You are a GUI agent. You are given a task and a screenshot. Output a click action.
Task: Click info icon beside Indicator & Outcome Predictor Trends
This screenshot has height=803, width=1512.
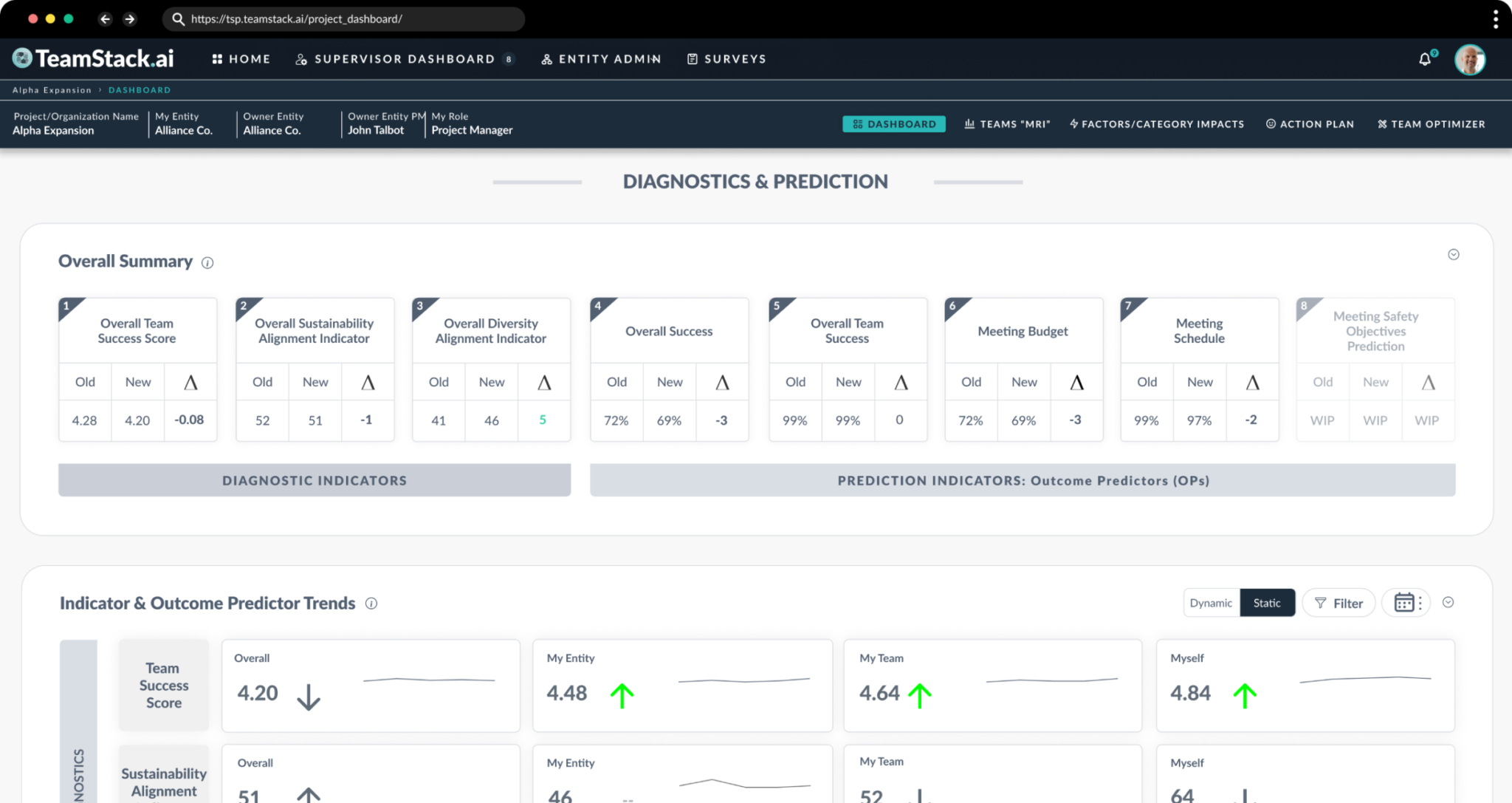[371, 604]
